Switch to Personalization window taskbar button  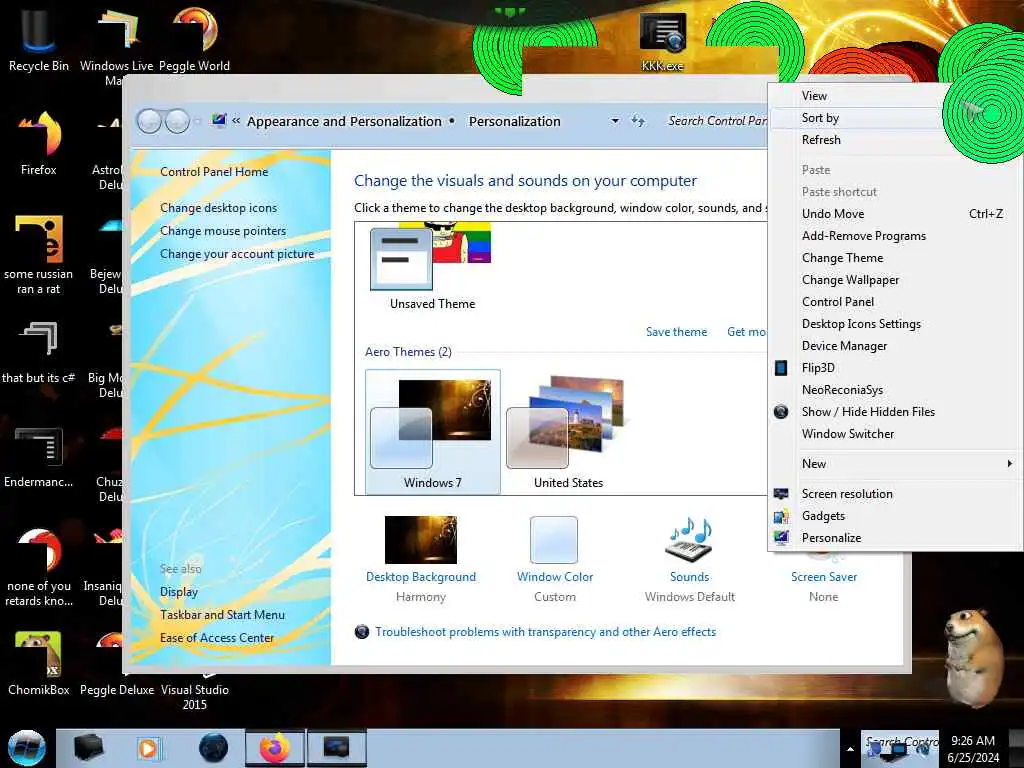click(337, 748)
